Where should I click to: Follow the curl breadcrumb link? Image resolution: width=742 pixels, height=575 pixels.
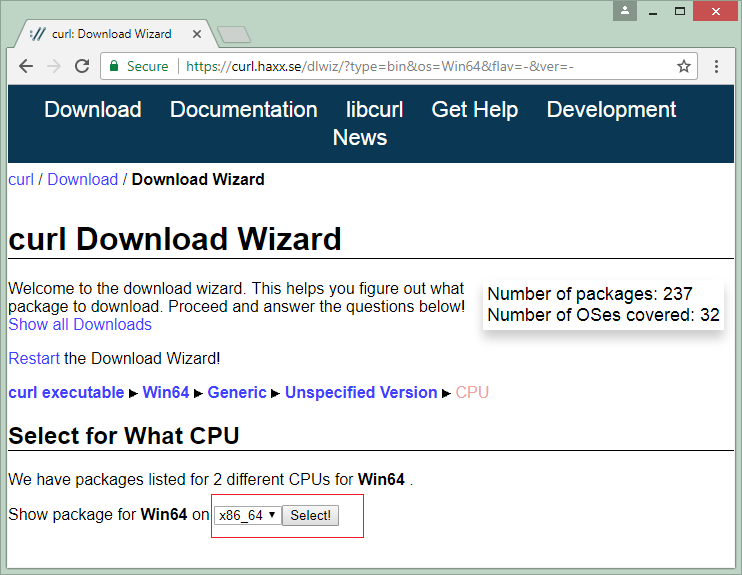point(21,180)
